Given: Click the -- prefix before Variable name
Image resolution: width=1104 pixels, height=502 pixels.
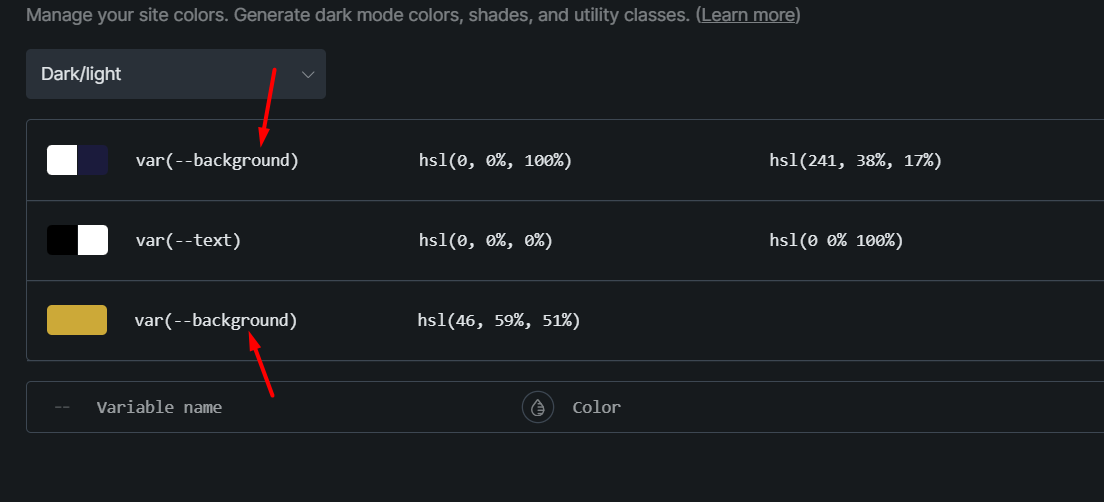Looking at the screenshot, I should (x=62, y=407).
